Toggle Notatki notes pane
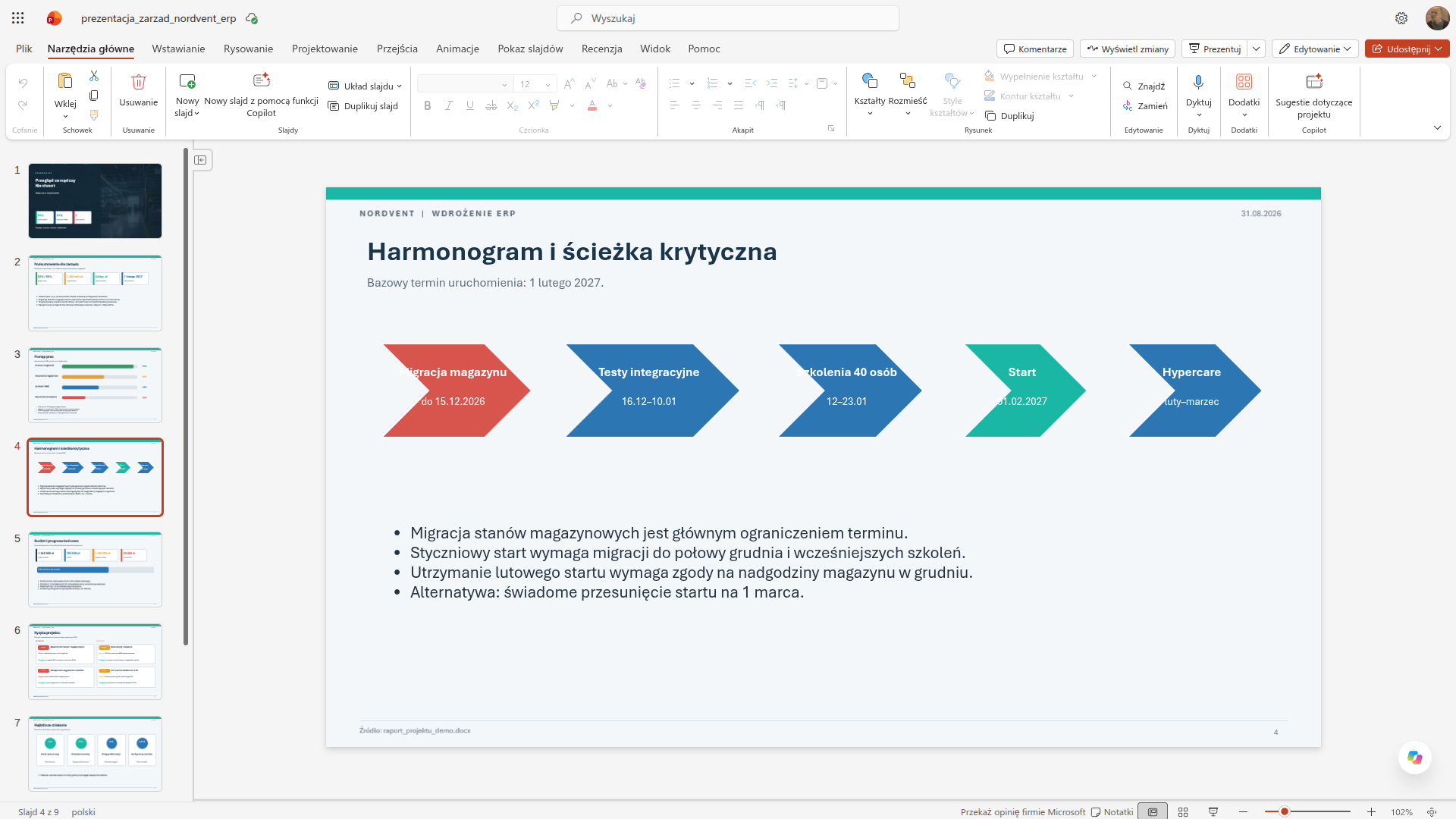Viewport: 1456px width, 819px height. click(1112, 811)
